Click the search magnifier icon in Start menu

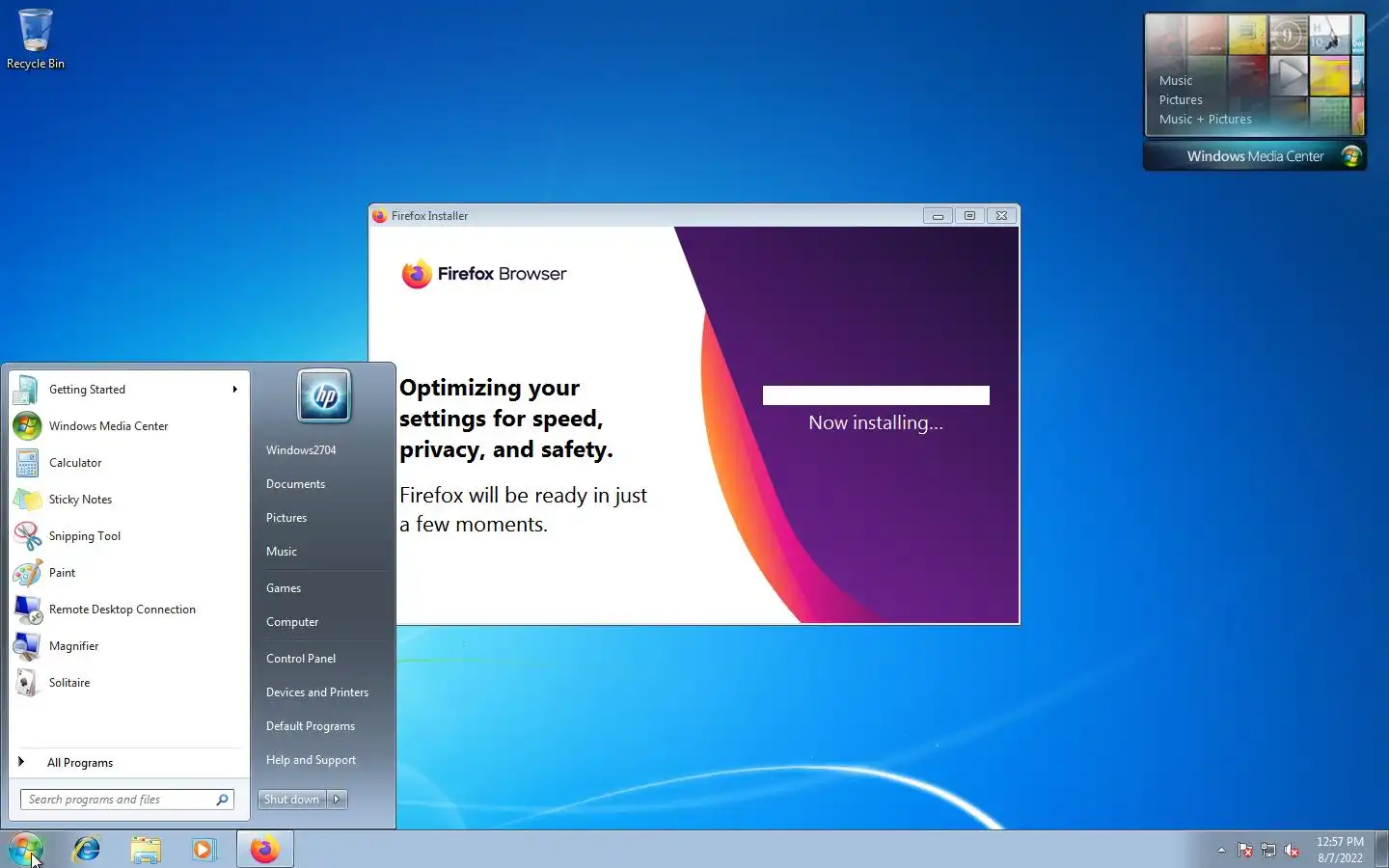point(223,800)
